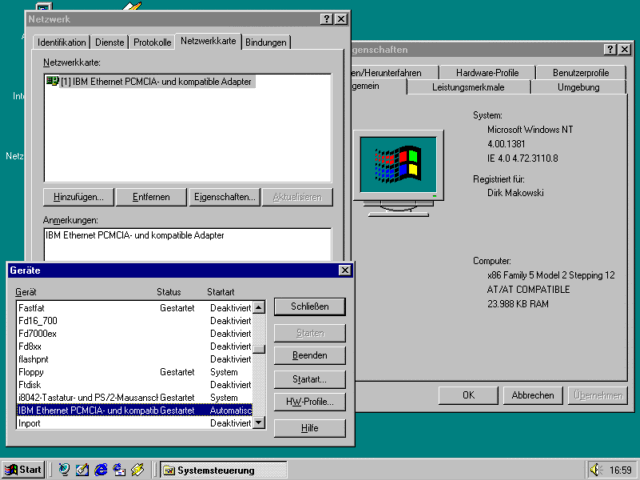Click the HW-Profile... button
Viewport: 640px width, 480px height.
click(x=310, y=402)
